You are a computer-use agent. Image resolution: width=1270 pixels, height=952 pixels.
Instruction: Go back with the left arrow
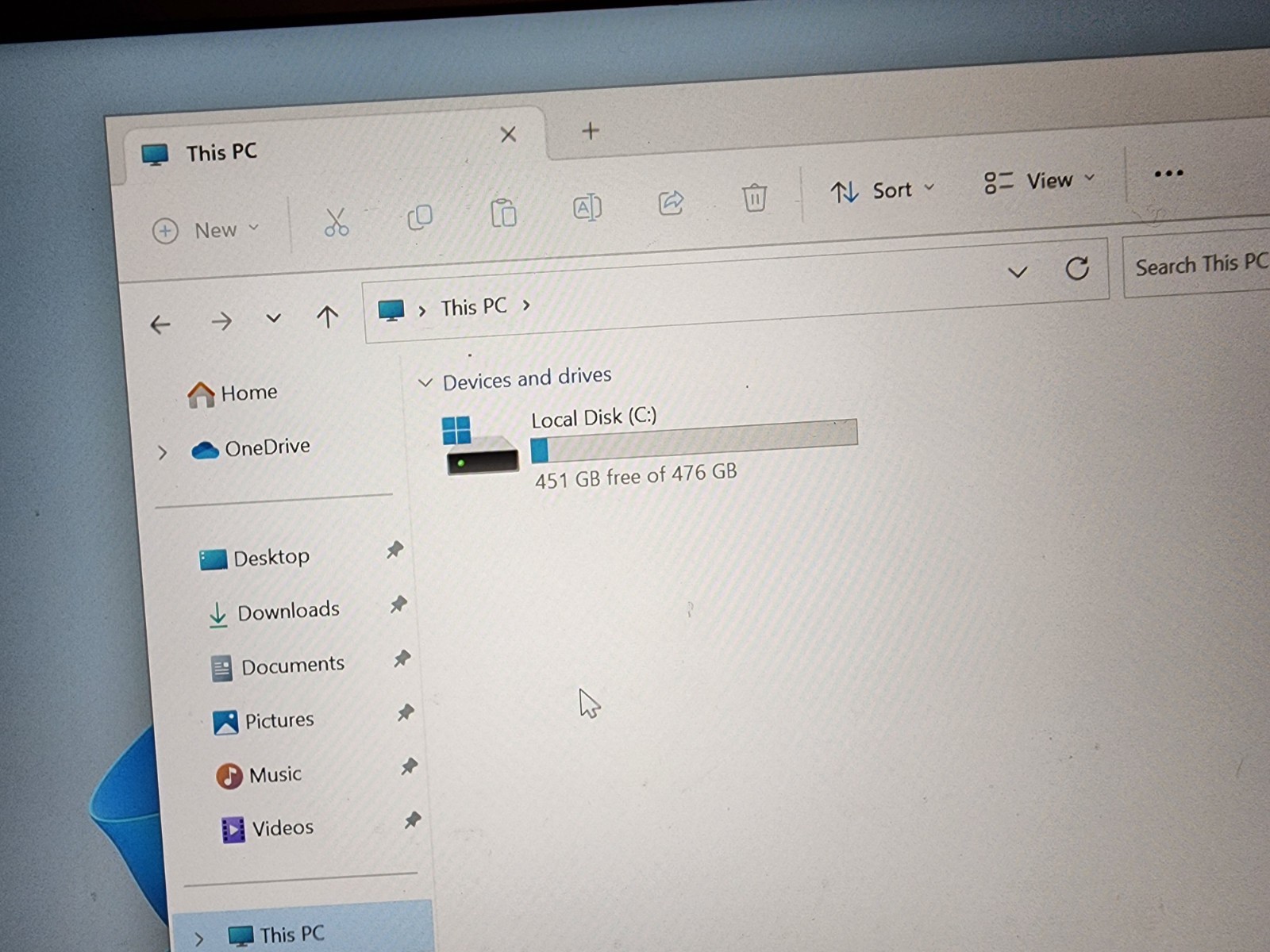pyautogui.click(x=160, y=324)
